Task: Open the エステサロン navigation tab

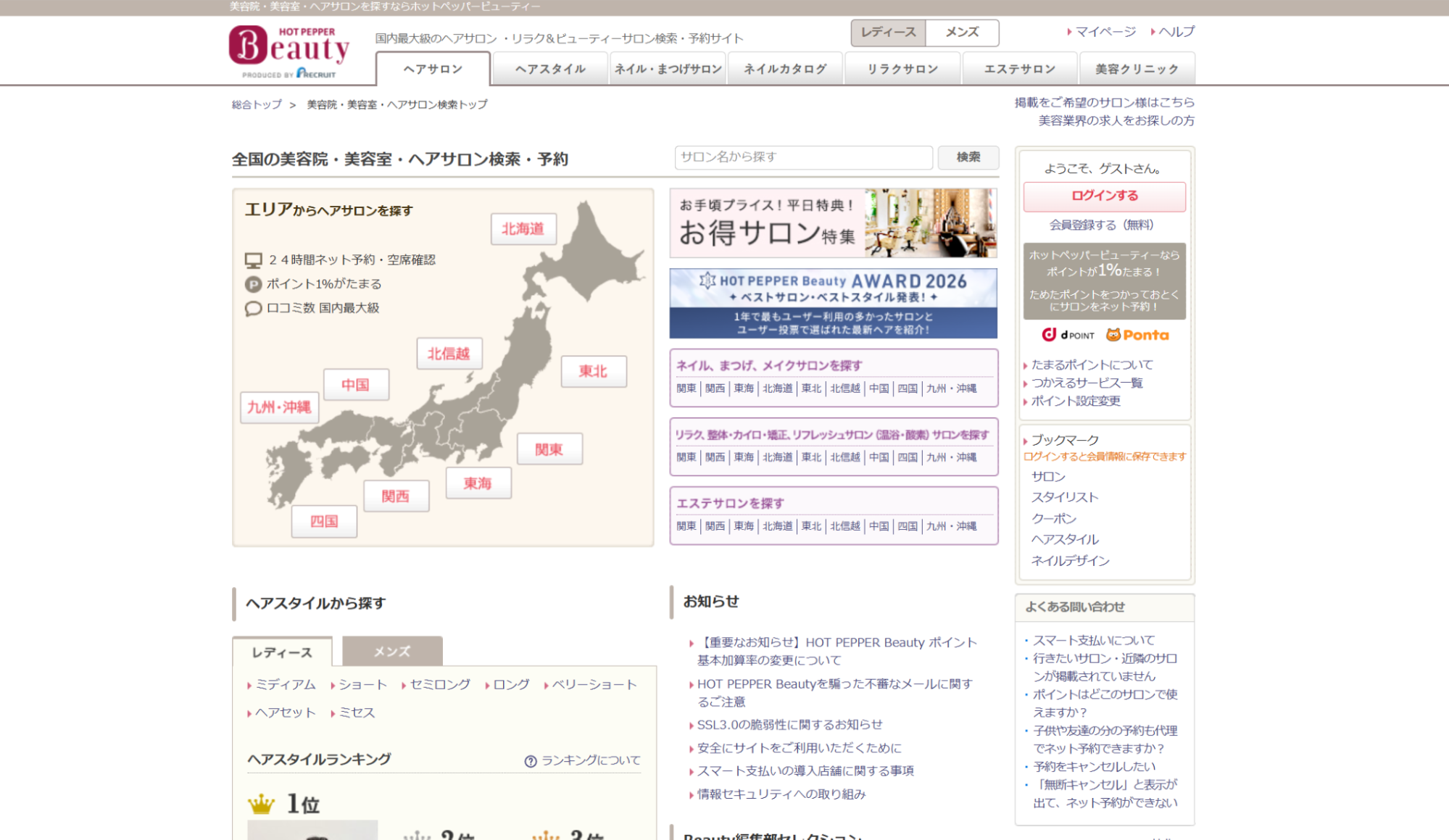Action: tap(1019, 70)
